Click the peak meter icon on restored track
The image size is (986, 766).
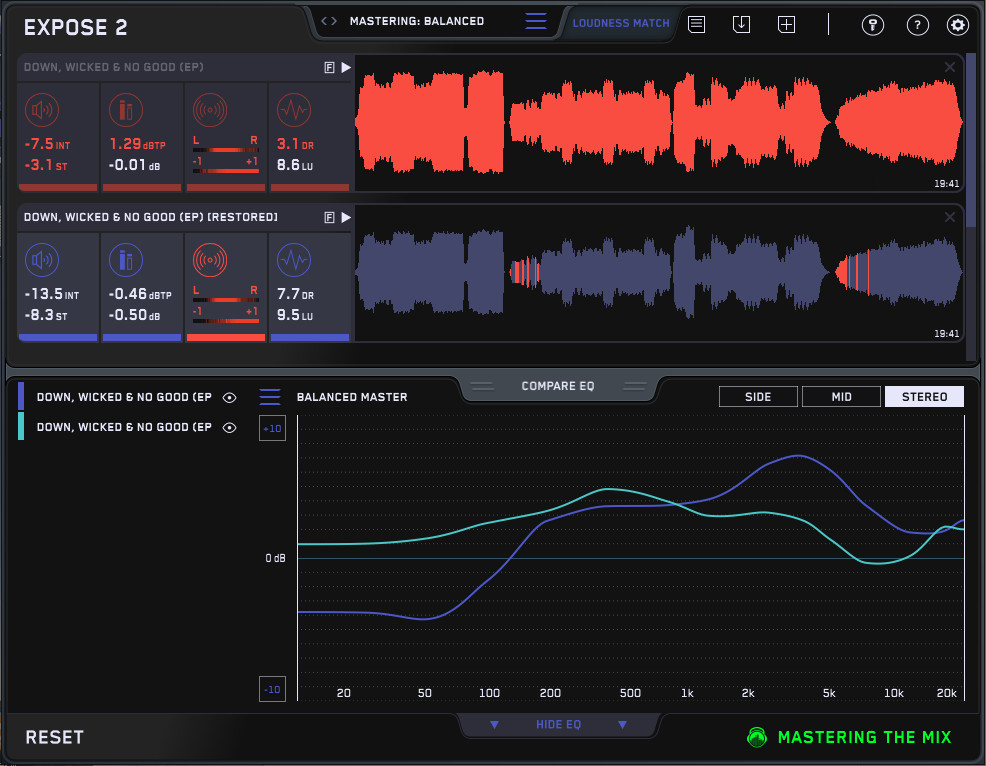point(125,260)
